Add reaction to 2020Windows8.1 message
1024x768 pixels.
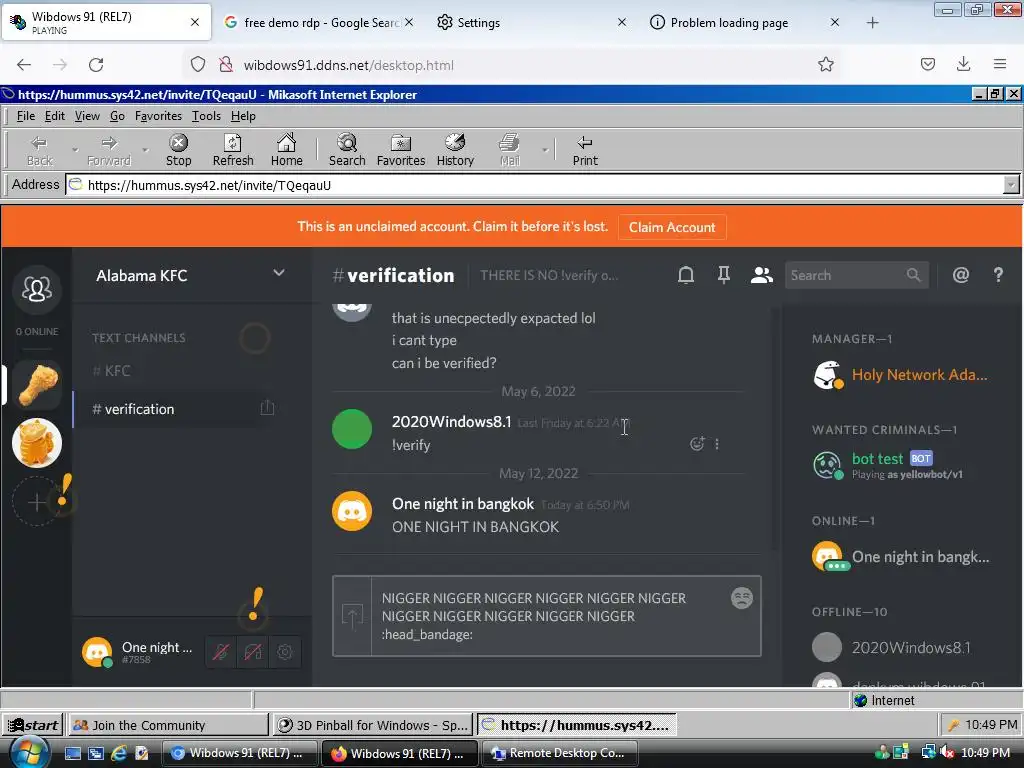click(697, 444)
